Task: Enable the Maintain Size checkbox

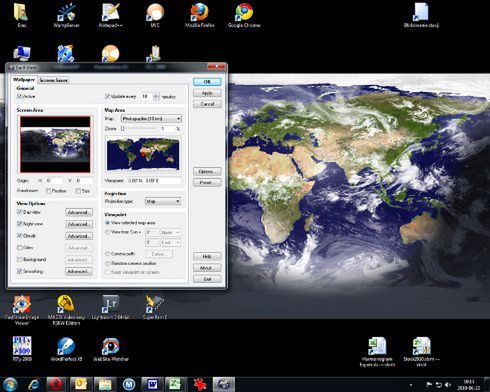Action: tap(78, 191)
